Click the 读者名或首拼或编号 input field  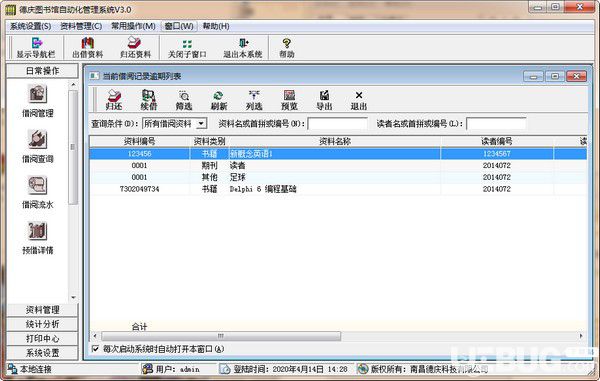click(x=496, y=124)
